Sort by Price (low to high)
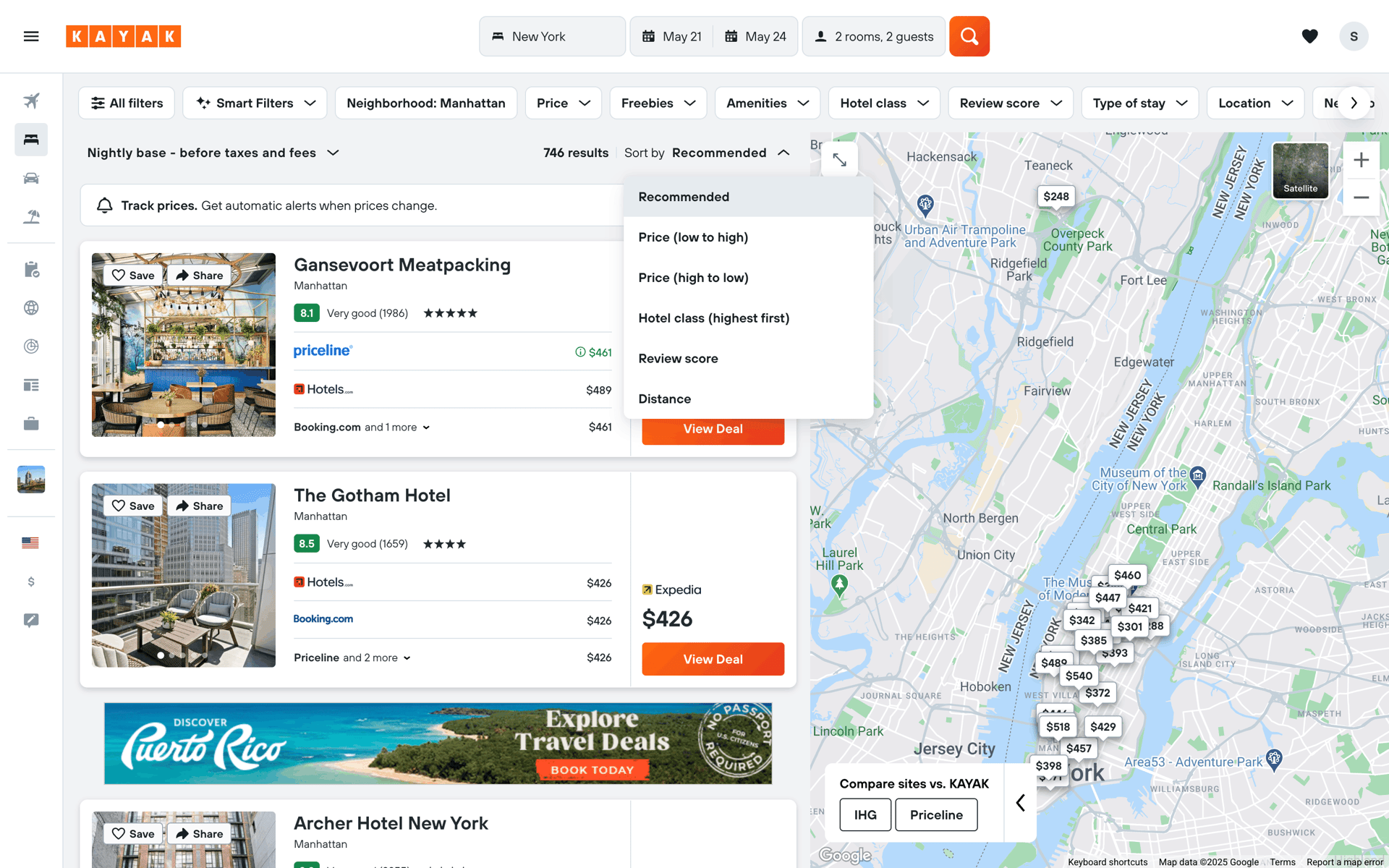The image size is (1389, 868). [748, 237]
